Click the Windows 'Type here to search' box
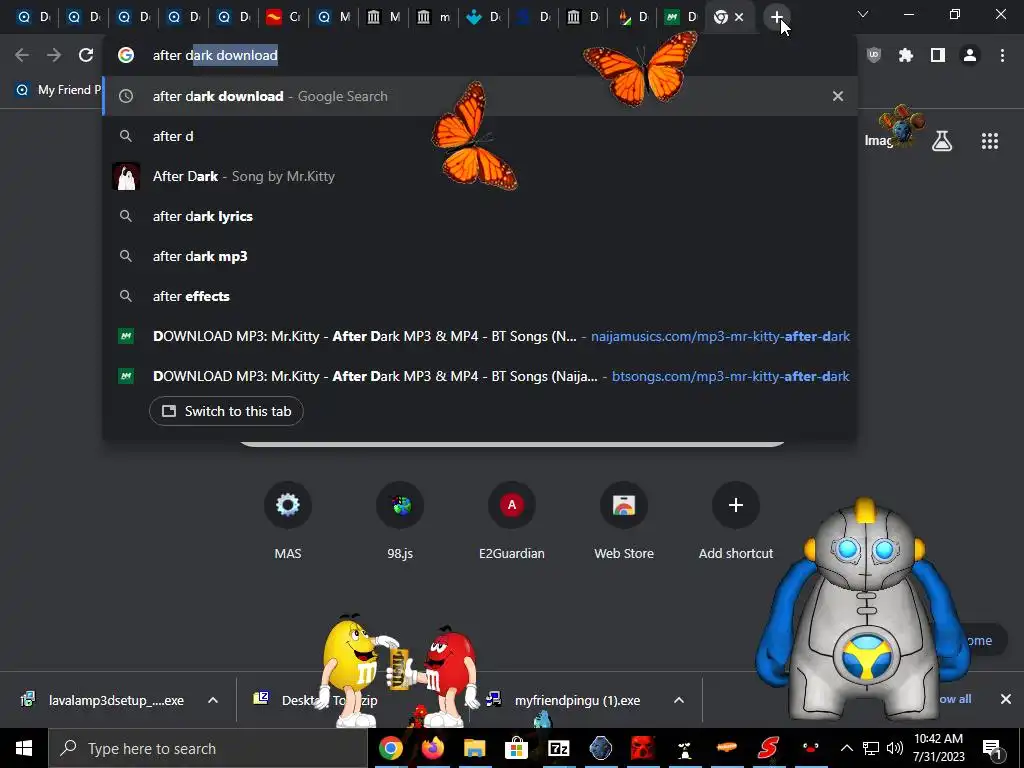Screen dimensions: 1024x768 pos(209,748)
